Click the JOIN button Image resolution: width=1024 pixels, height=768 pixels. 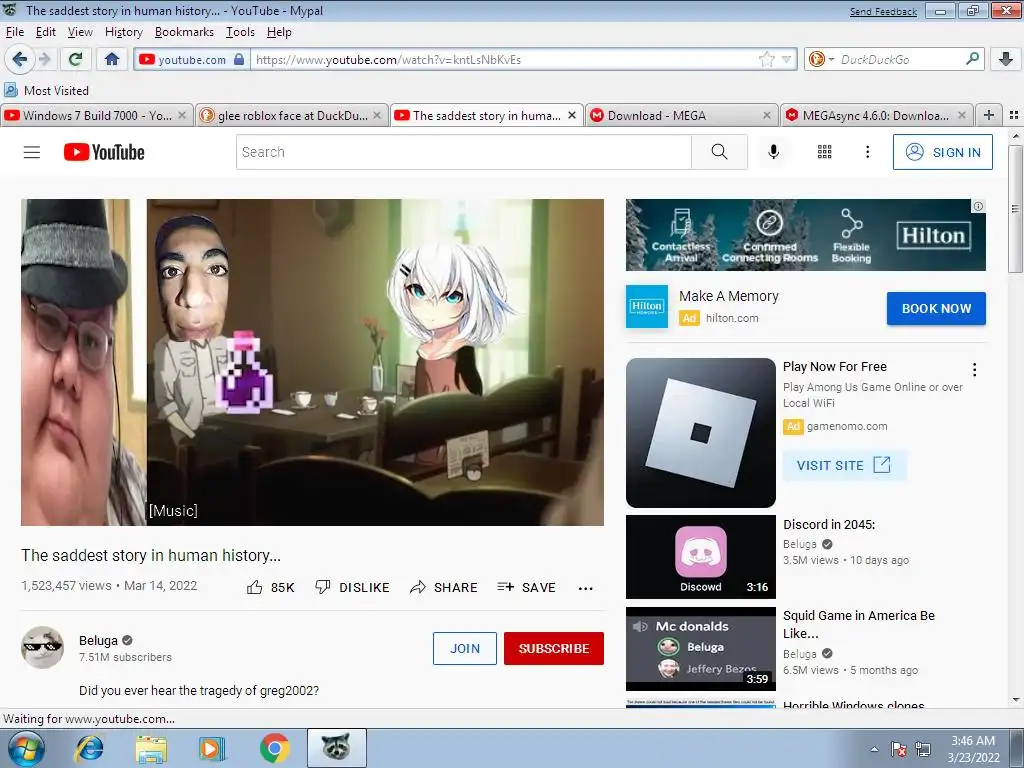coord(465,648)
